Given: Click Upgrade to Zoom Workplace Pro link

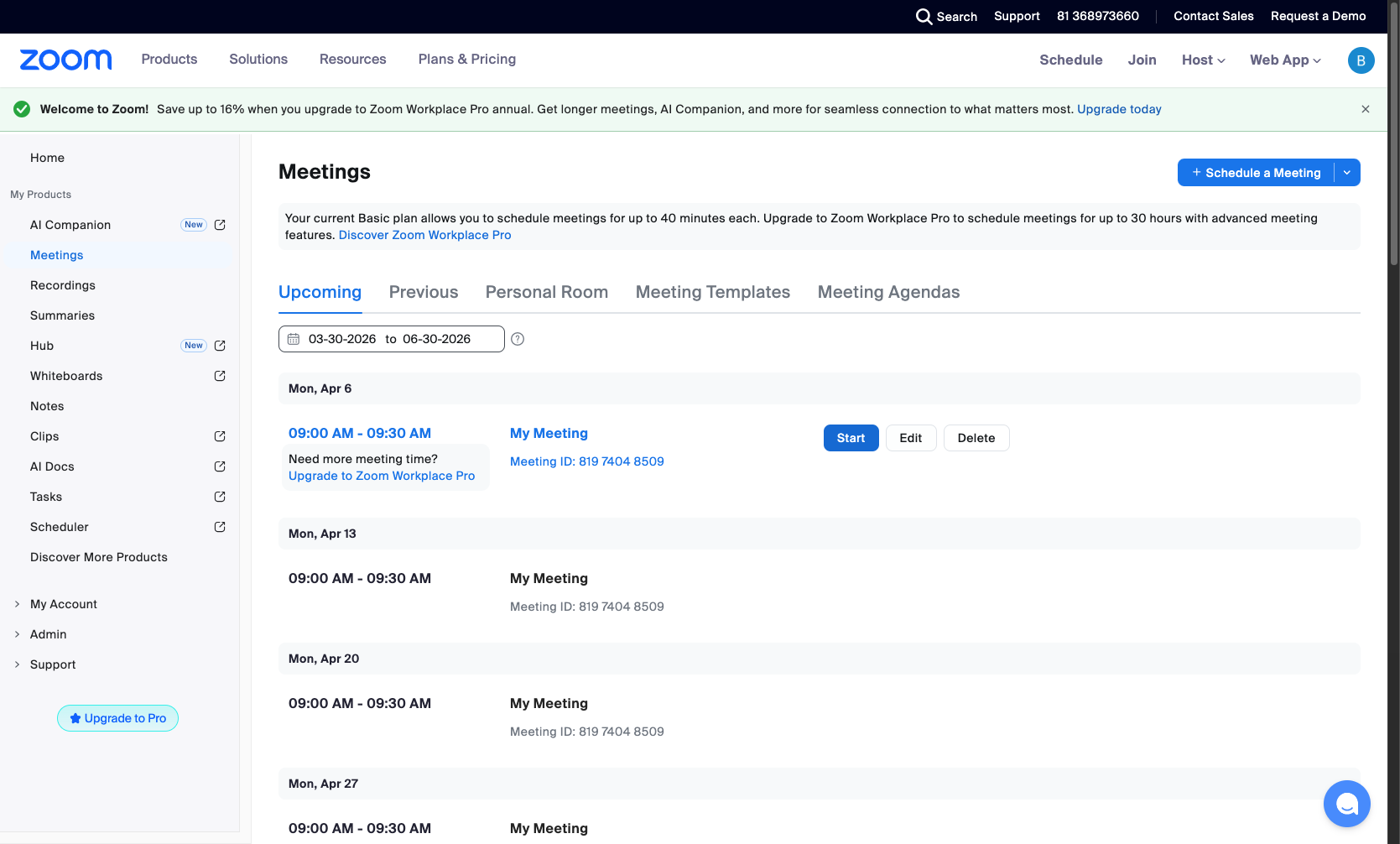Looking at the screenshot, I should (382, 476).
